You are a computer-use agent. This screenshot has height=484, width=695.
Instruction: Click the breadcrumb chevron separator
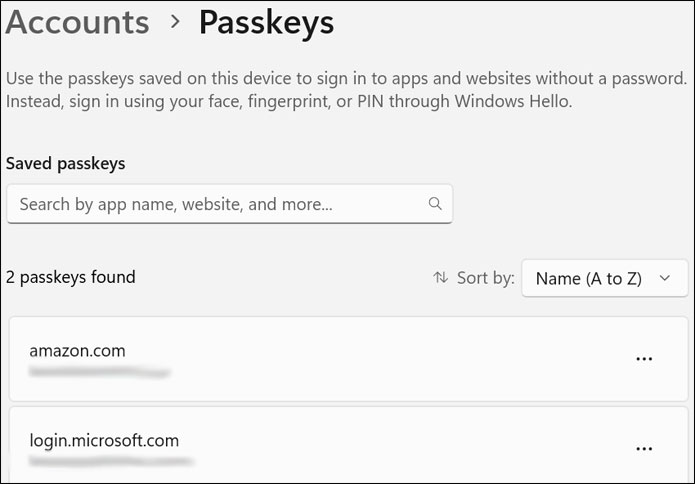click(176, 22)
